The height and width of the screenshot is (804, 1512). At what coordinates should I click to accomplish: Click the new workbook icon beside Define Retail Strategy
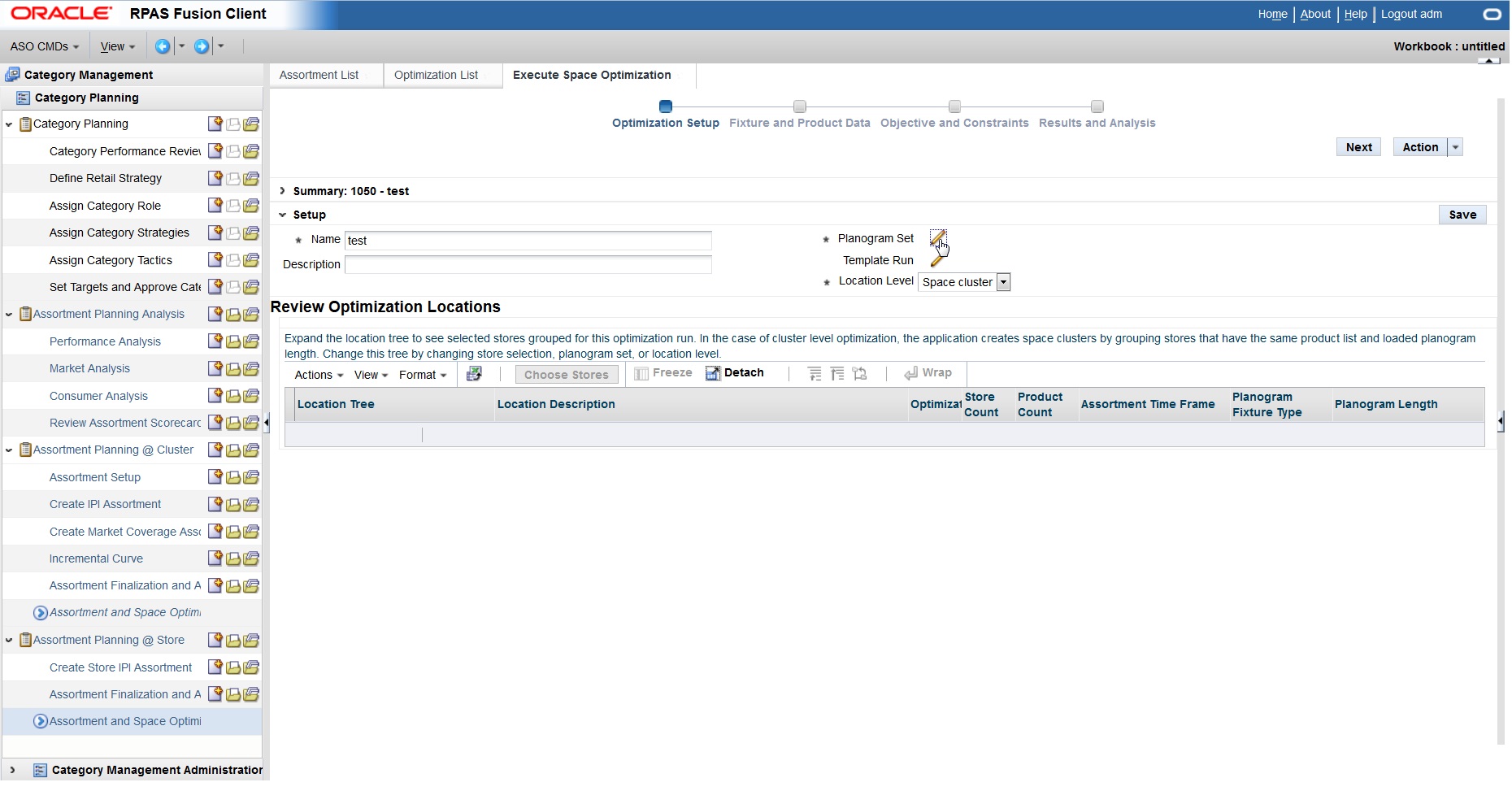tap(215, 178)
